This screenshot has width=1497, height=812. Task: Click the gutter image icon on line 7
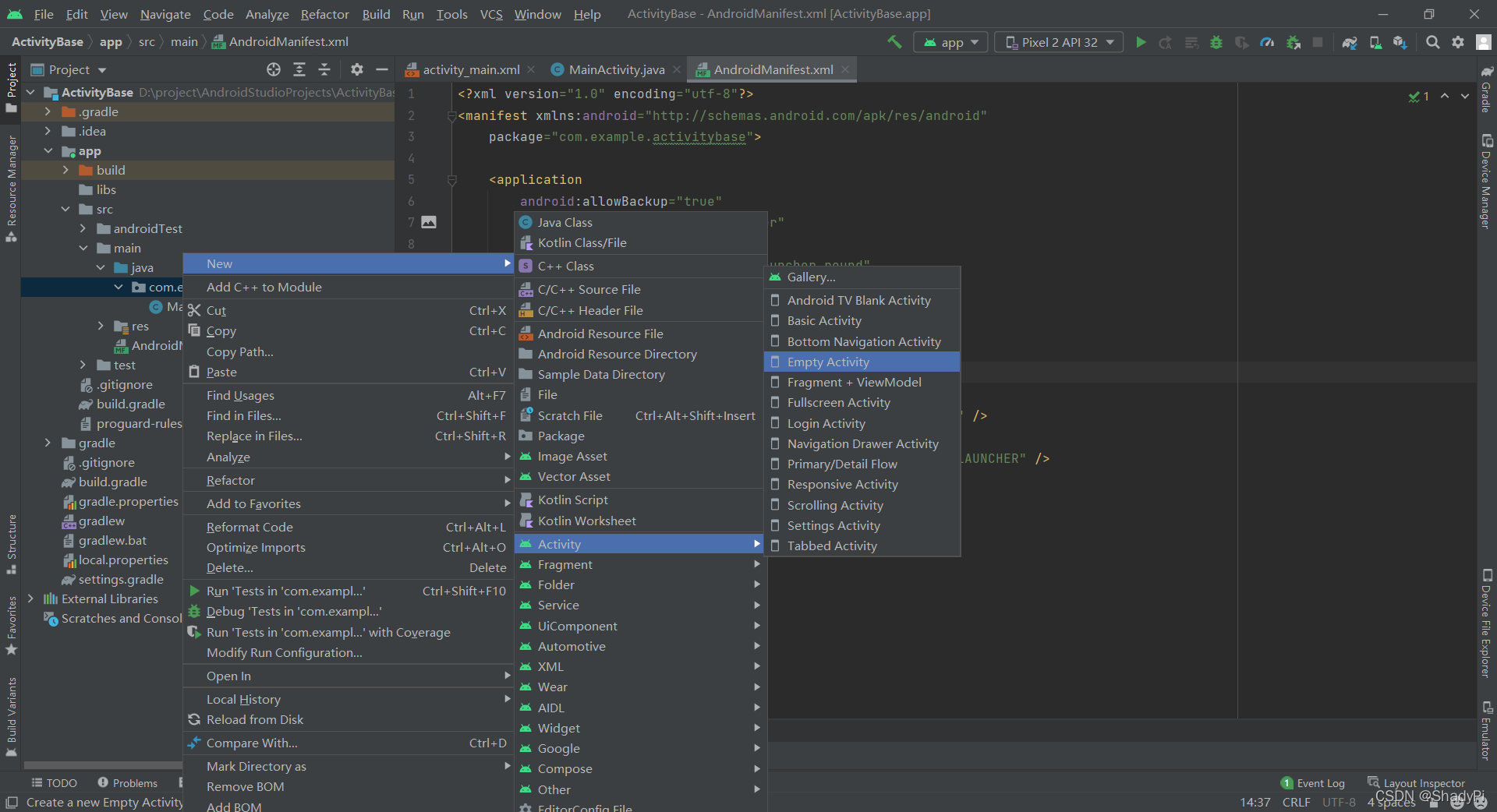pyautogui.click(x=429, y=222)
